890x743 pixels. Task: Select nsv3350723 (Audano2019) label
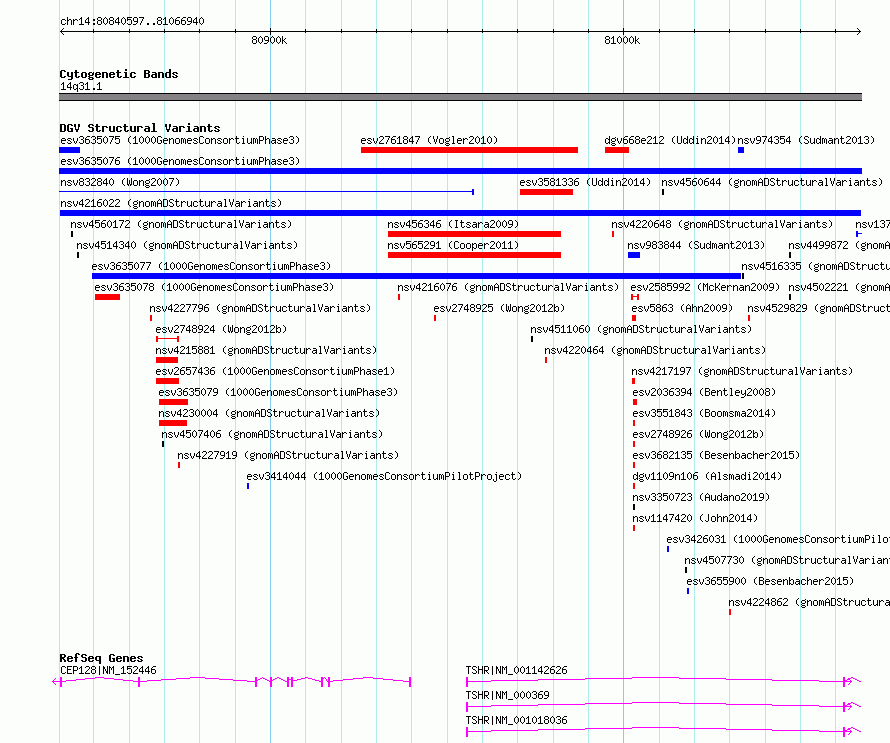(x=701, y=497)
